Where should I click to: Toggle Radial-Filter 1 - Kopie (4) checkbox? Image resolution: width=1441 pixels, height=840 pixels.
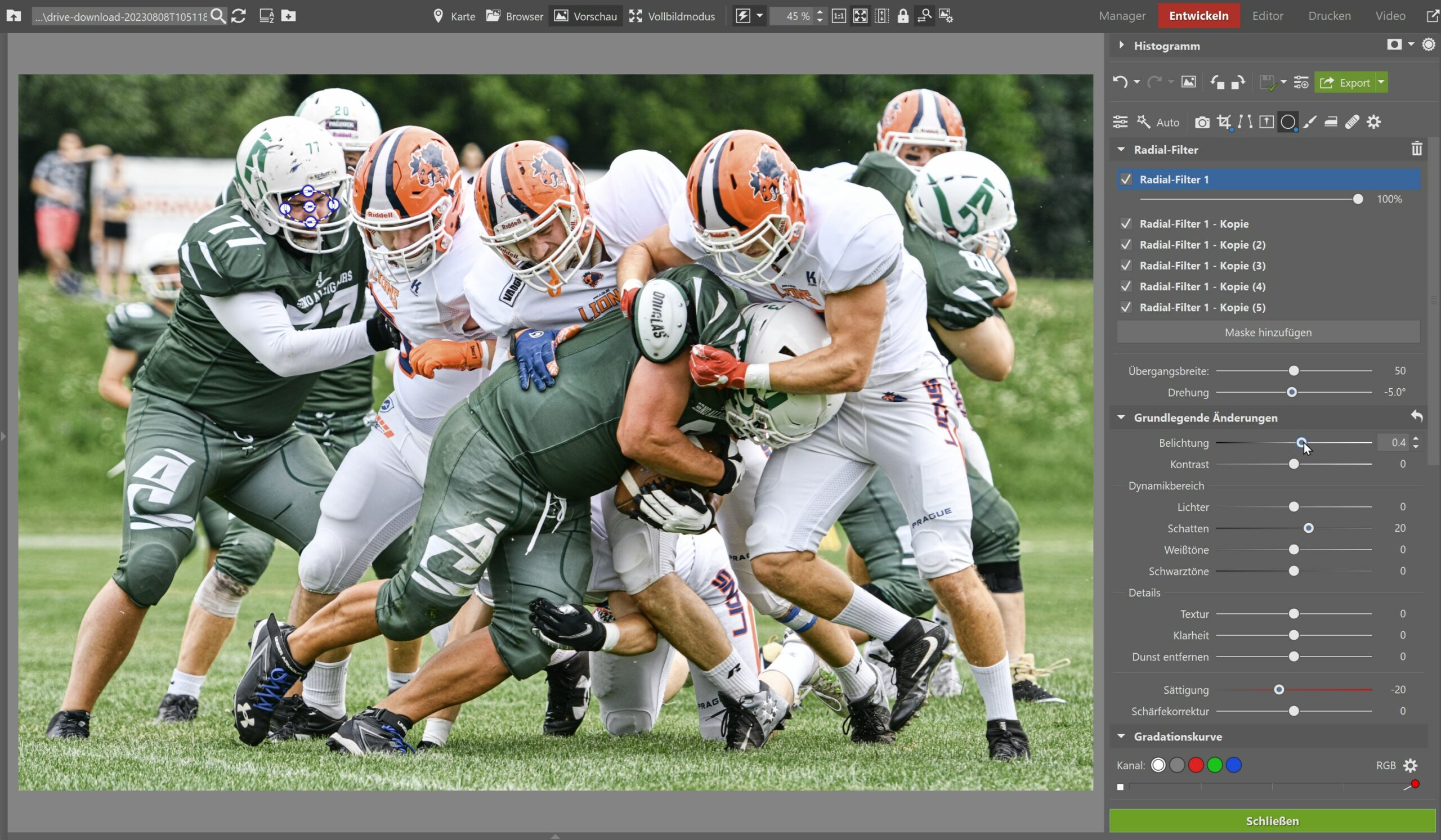click(1126, 286)
